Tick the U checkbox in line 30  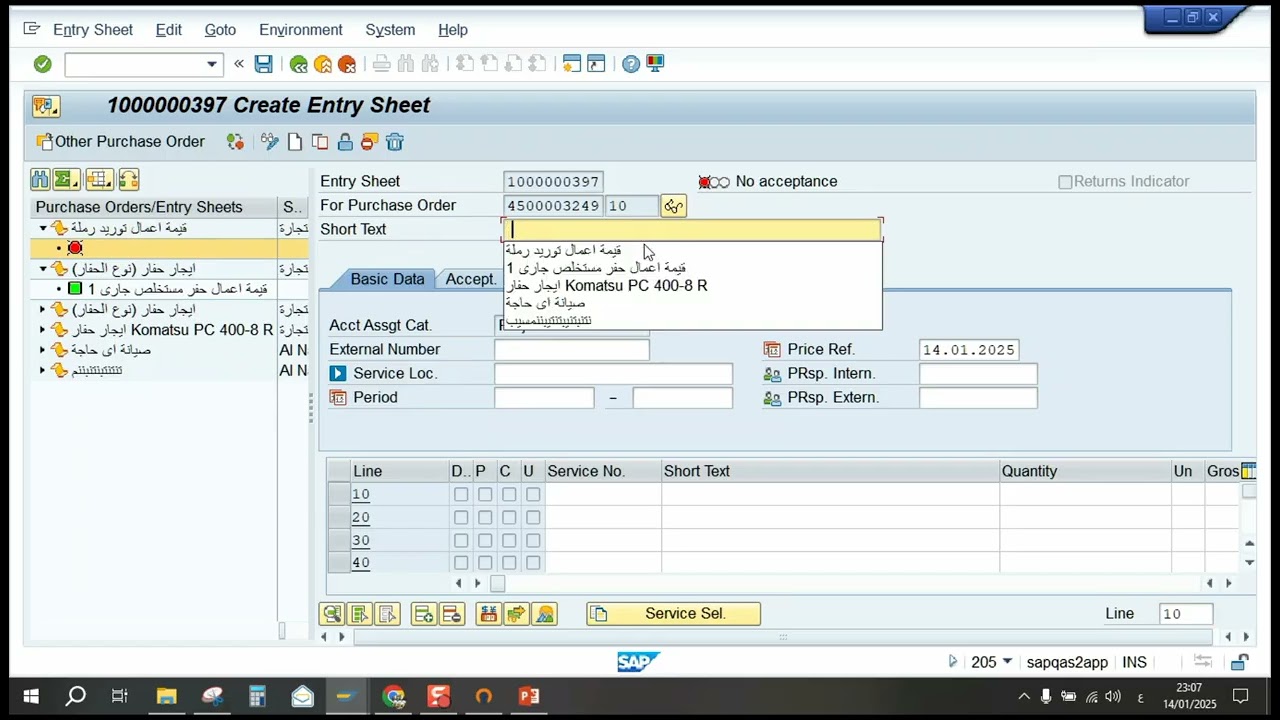coord(533,541)
